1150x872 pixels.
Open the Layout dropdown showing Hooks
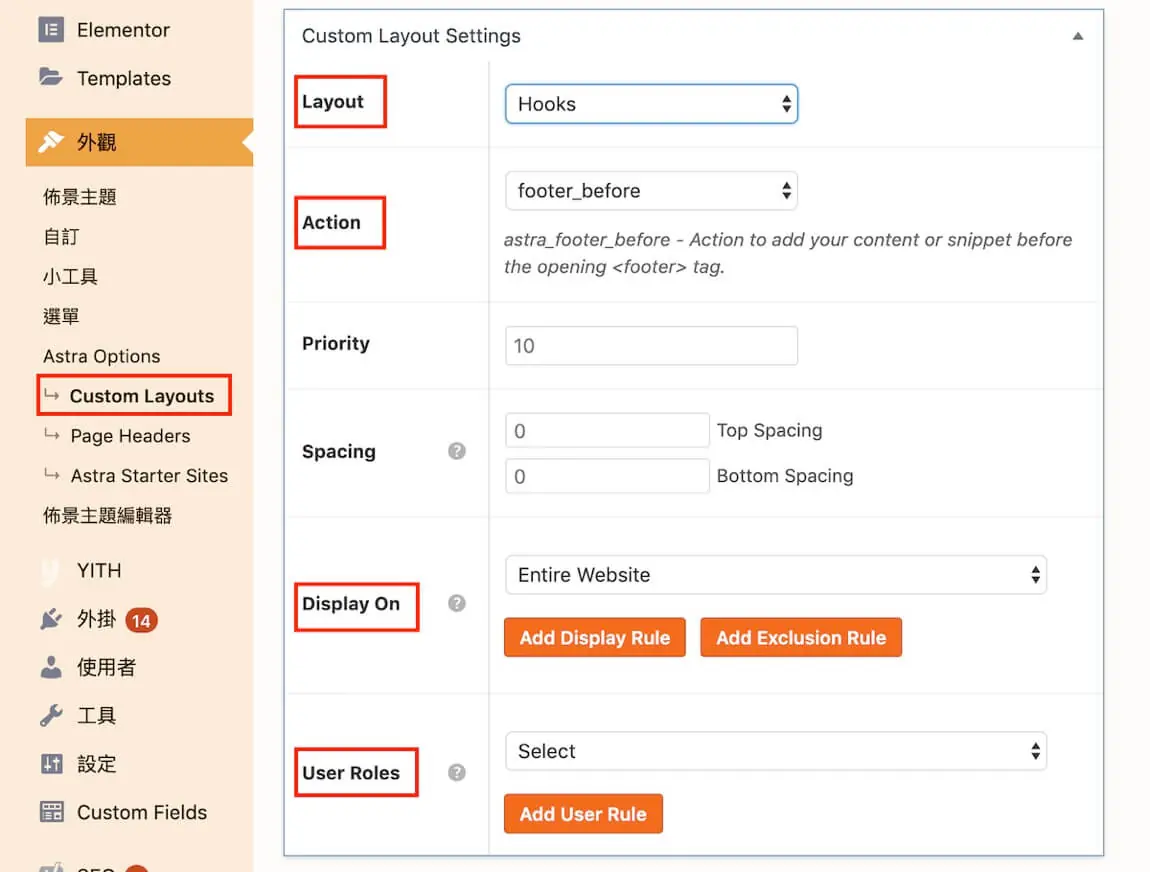pos(651,104)
